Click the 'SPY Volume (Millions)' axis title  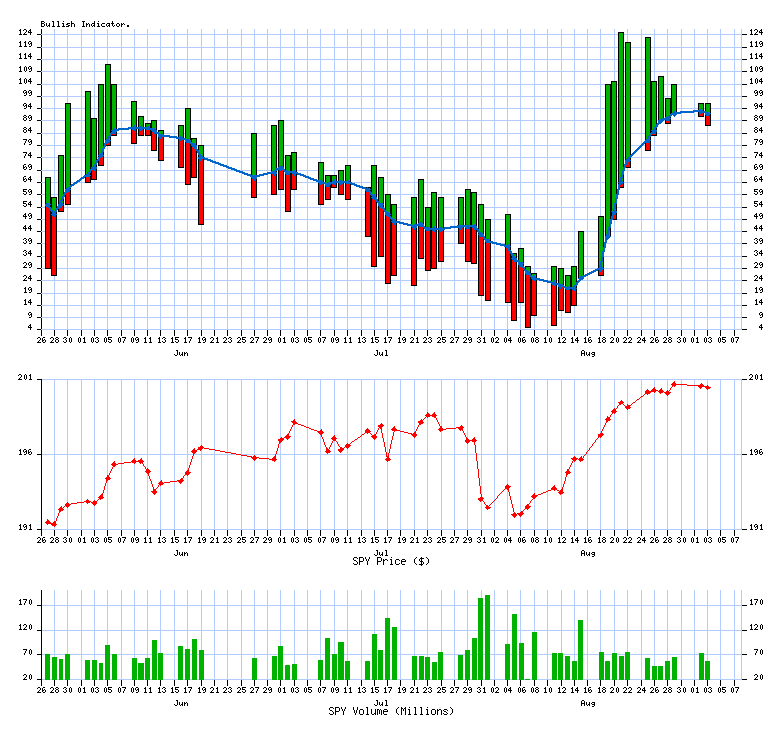(391, 711)
